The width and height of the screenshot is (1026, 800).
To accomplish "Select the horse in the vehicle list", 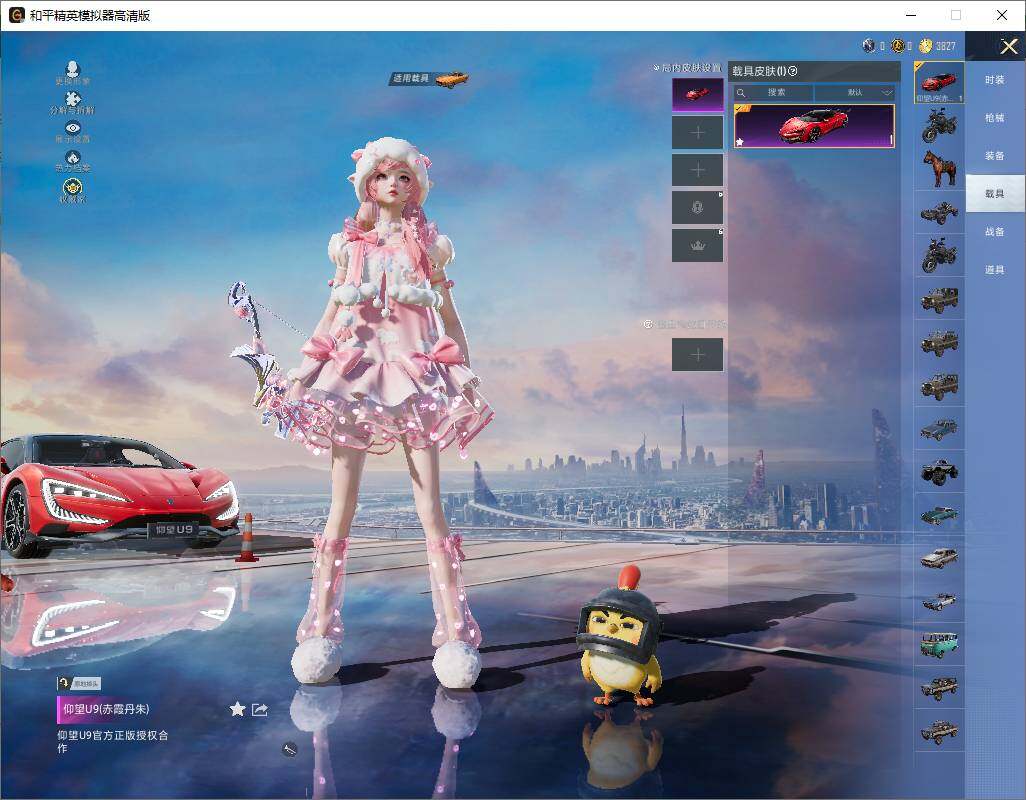I will [939, 168].
